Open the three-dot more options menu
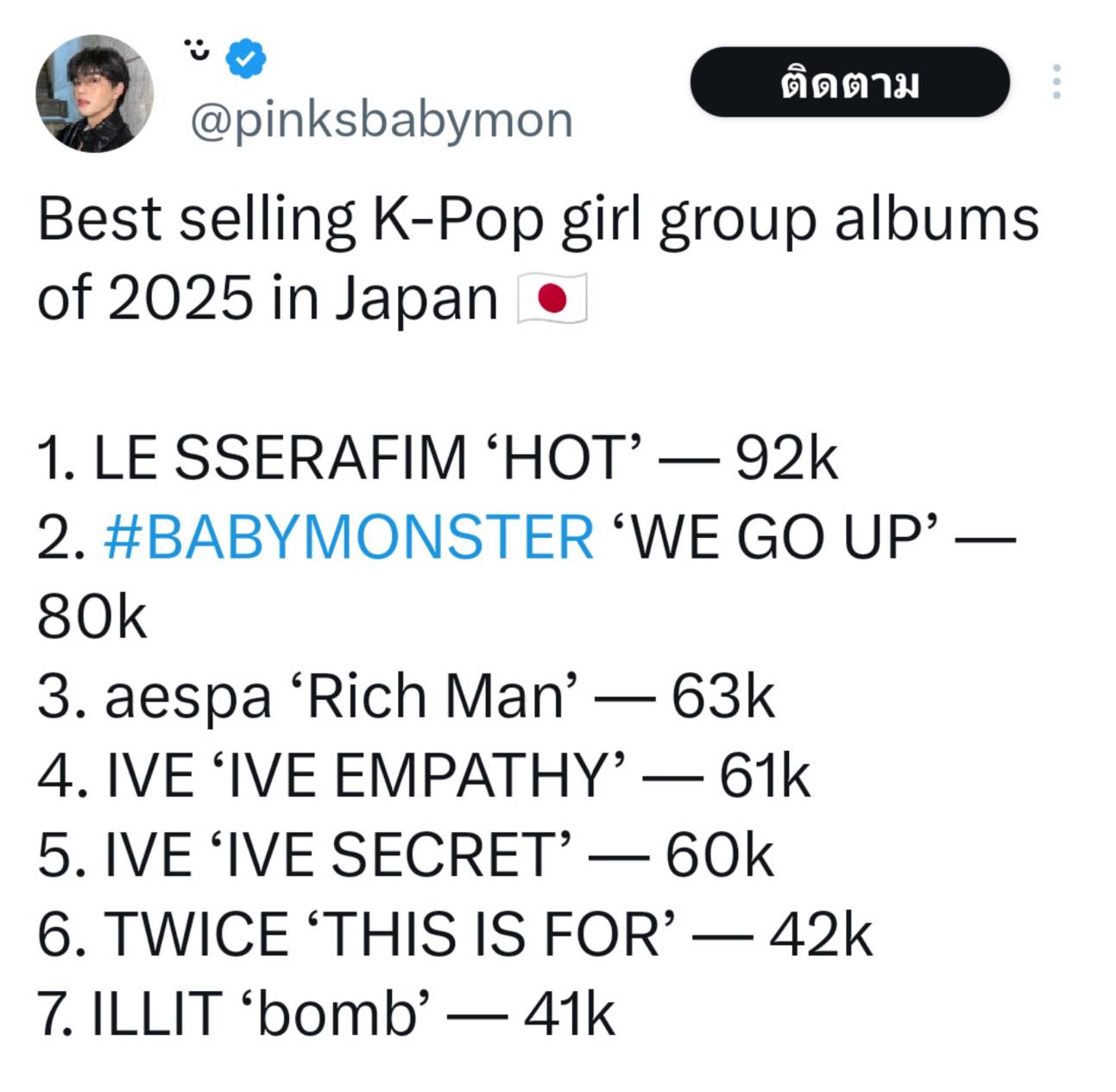This screenshot has width=1116, height=1092. click(x=1056, y=82)
